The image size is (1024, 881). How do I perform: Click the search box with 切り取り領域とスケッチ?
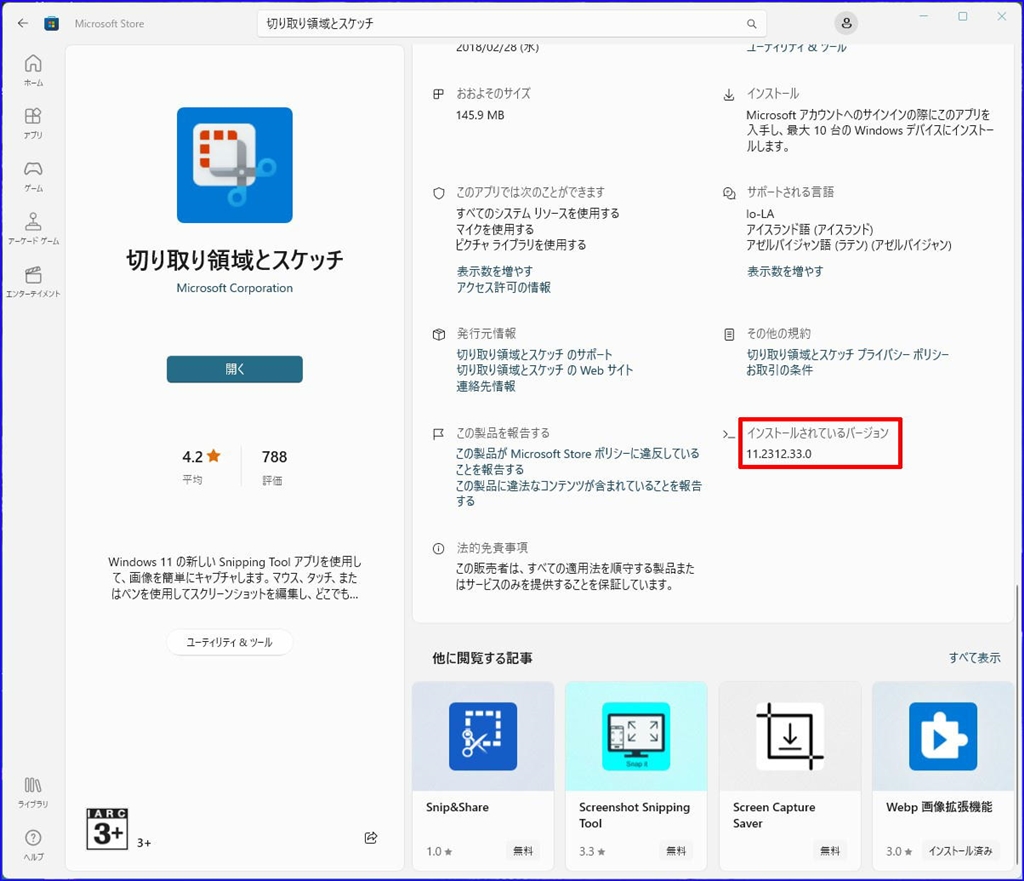click(x=511, y=24)
